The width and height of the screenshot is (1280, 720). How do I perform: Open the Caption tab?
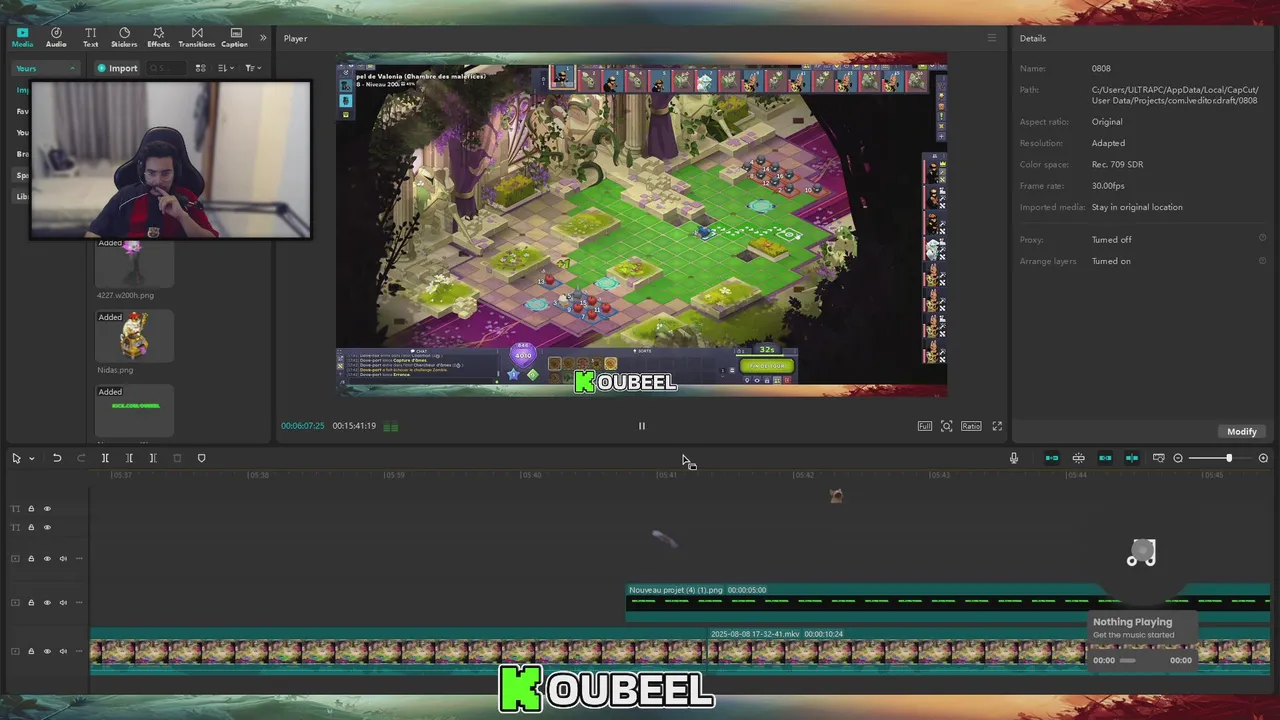pos(234,38)
